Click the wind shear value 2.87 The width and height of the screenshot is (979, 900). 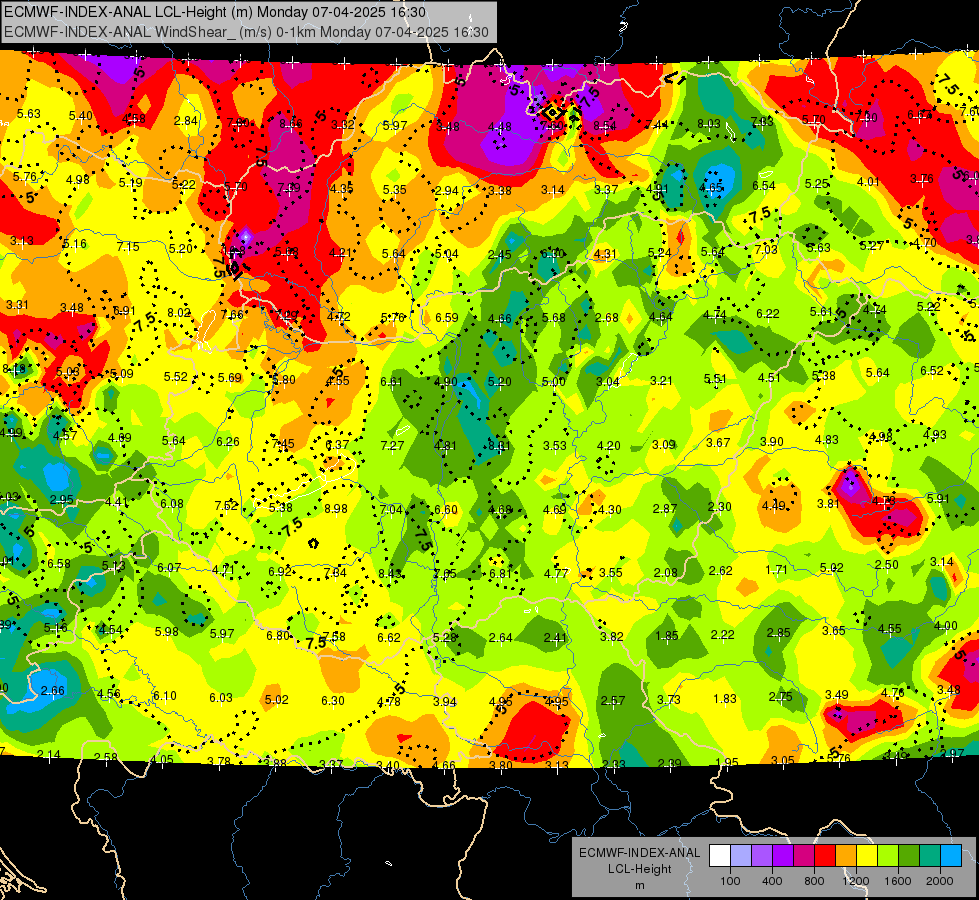[665, 508]
